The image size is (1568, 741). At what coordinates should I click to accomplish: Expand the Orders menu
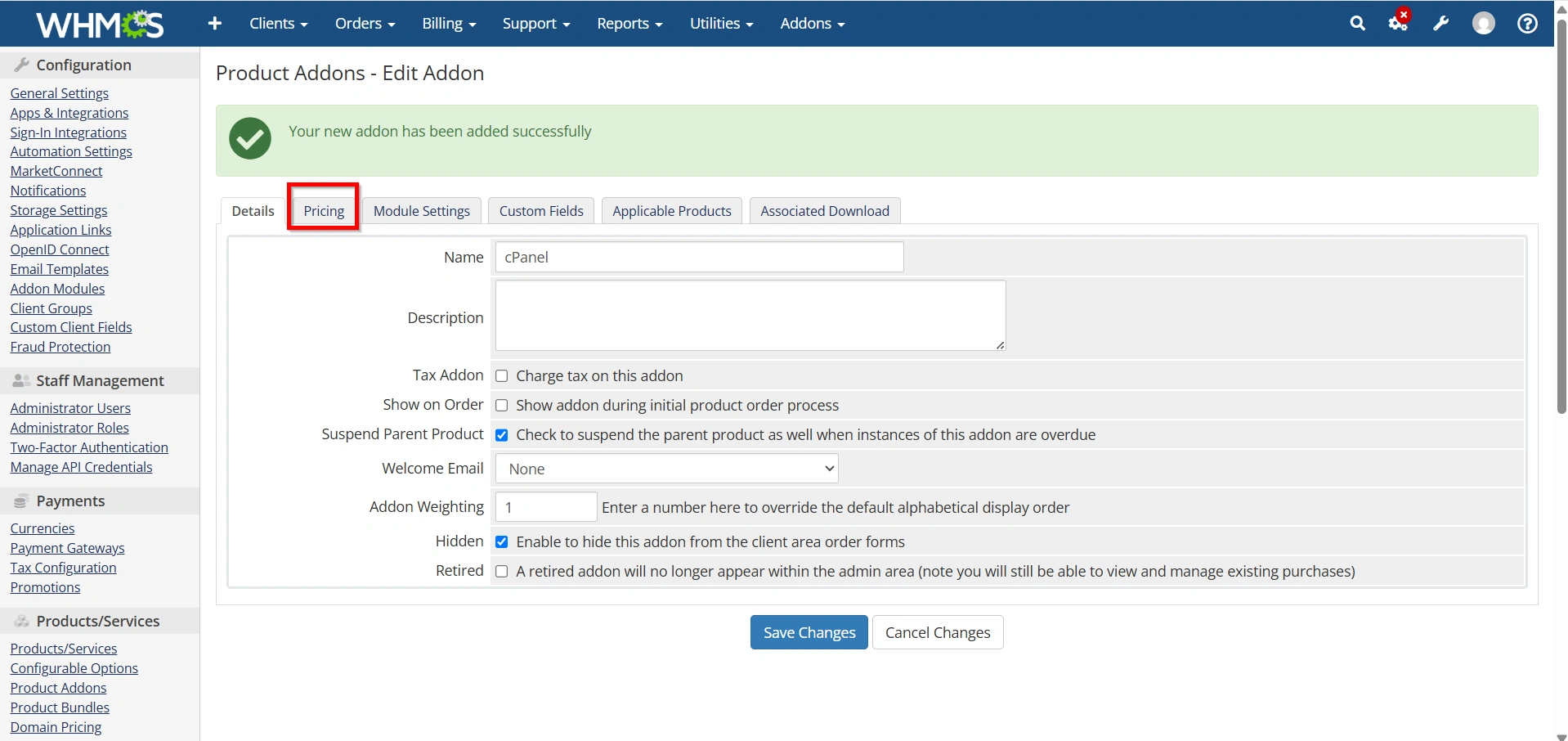[365, 24]
